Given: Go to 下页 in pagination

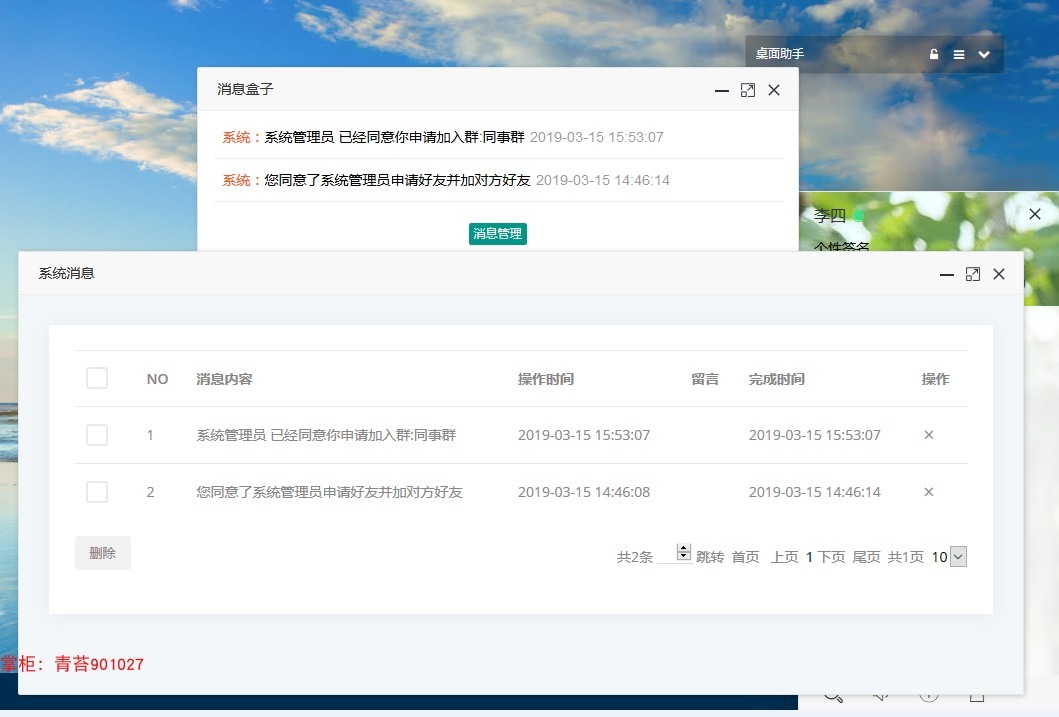Looking at the screenshot, I should pos(831,557).
